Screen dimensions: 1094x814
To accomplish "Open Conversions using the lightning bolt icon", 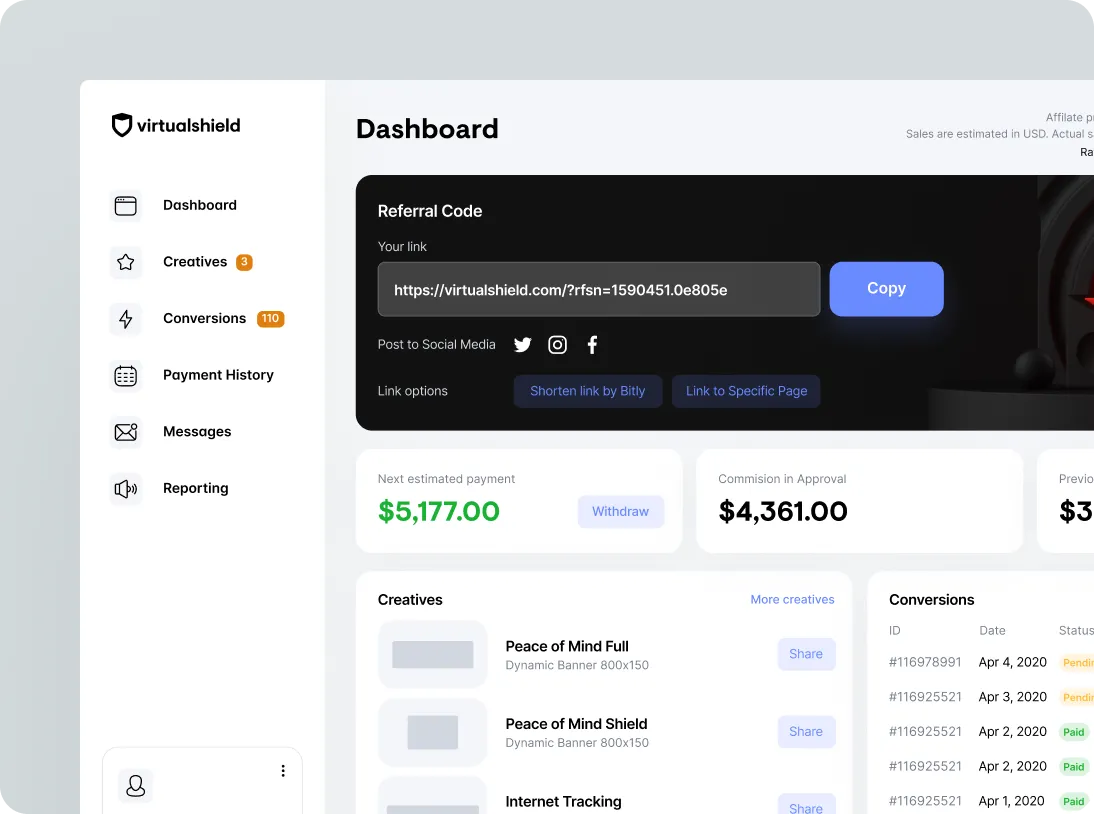I will [125, 318].
